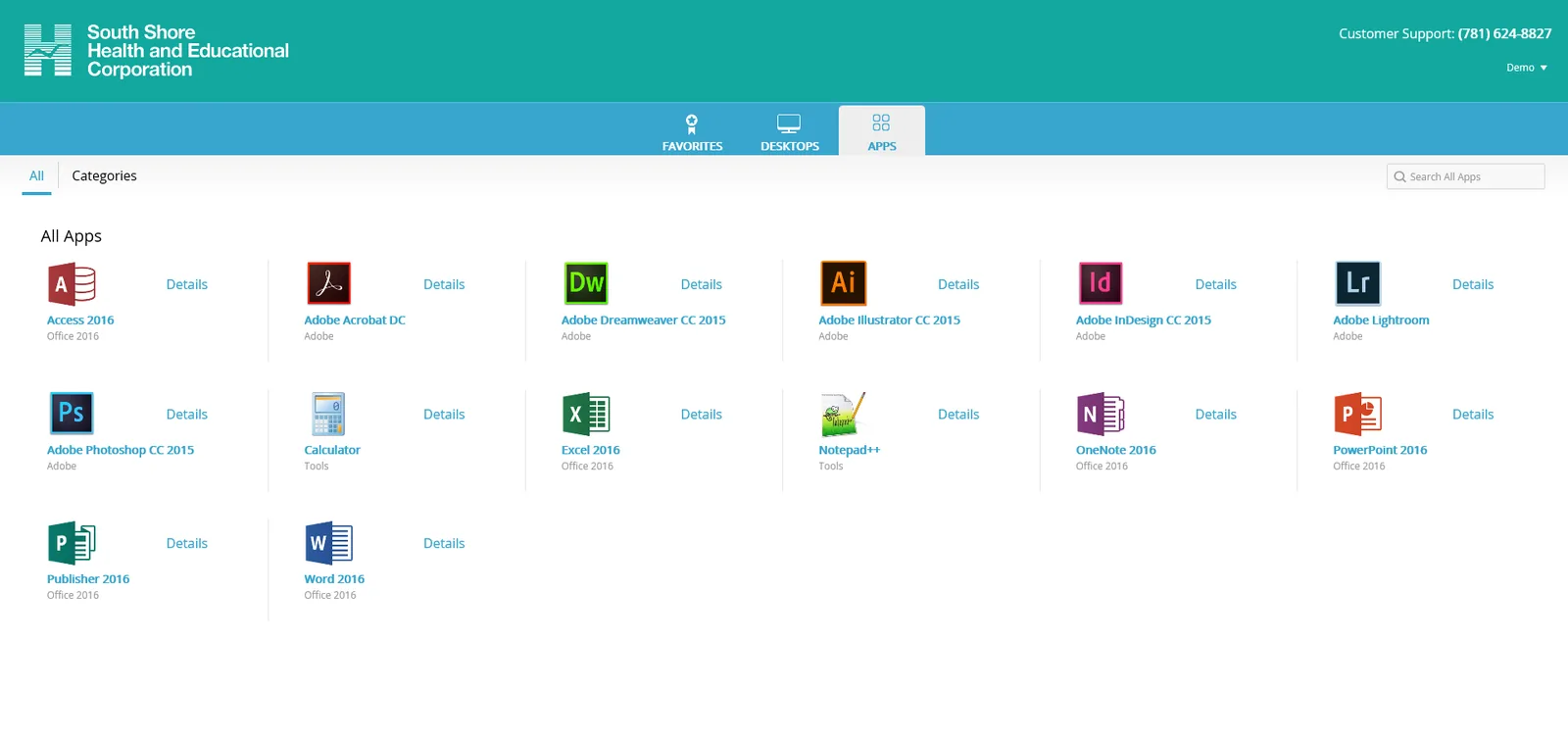Image resolution: width=1568 pixels, height=740 pixels.
Task: Click the Excel 2016 title text
Action: (591, 451)
